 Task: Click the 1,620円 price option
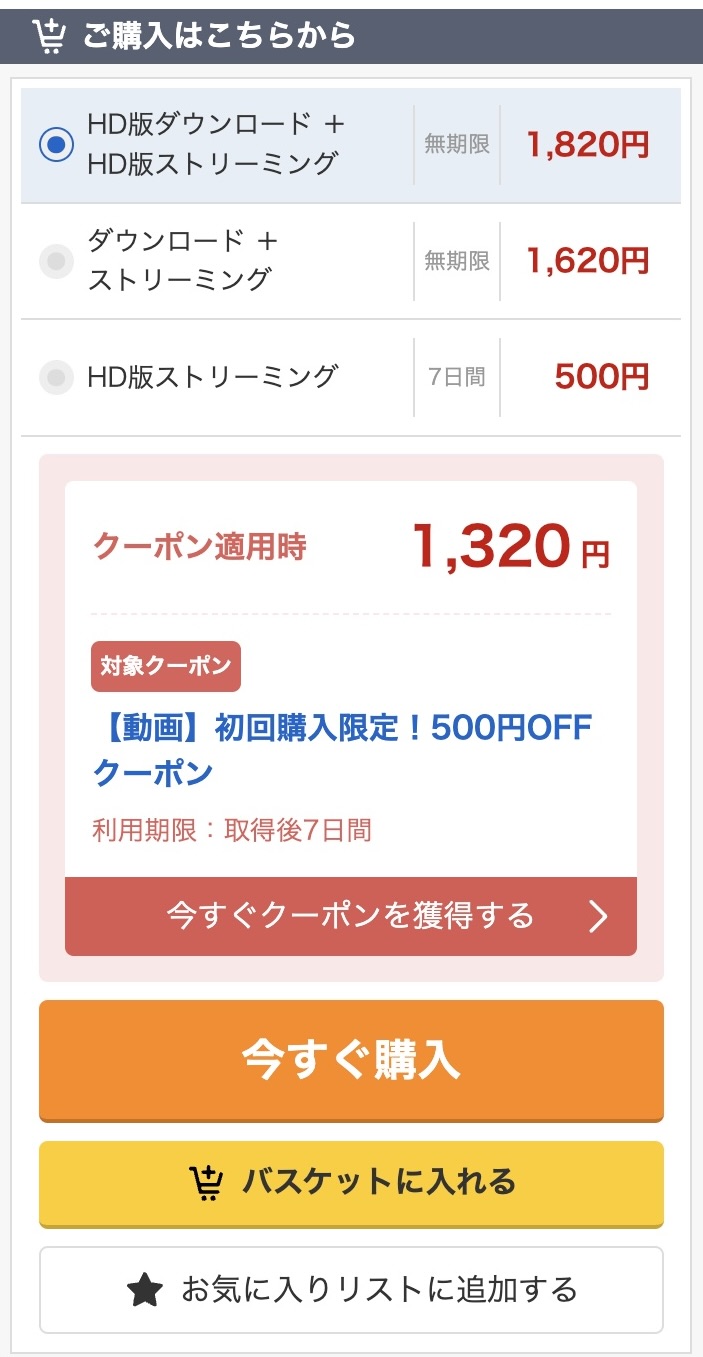[588, 261]
